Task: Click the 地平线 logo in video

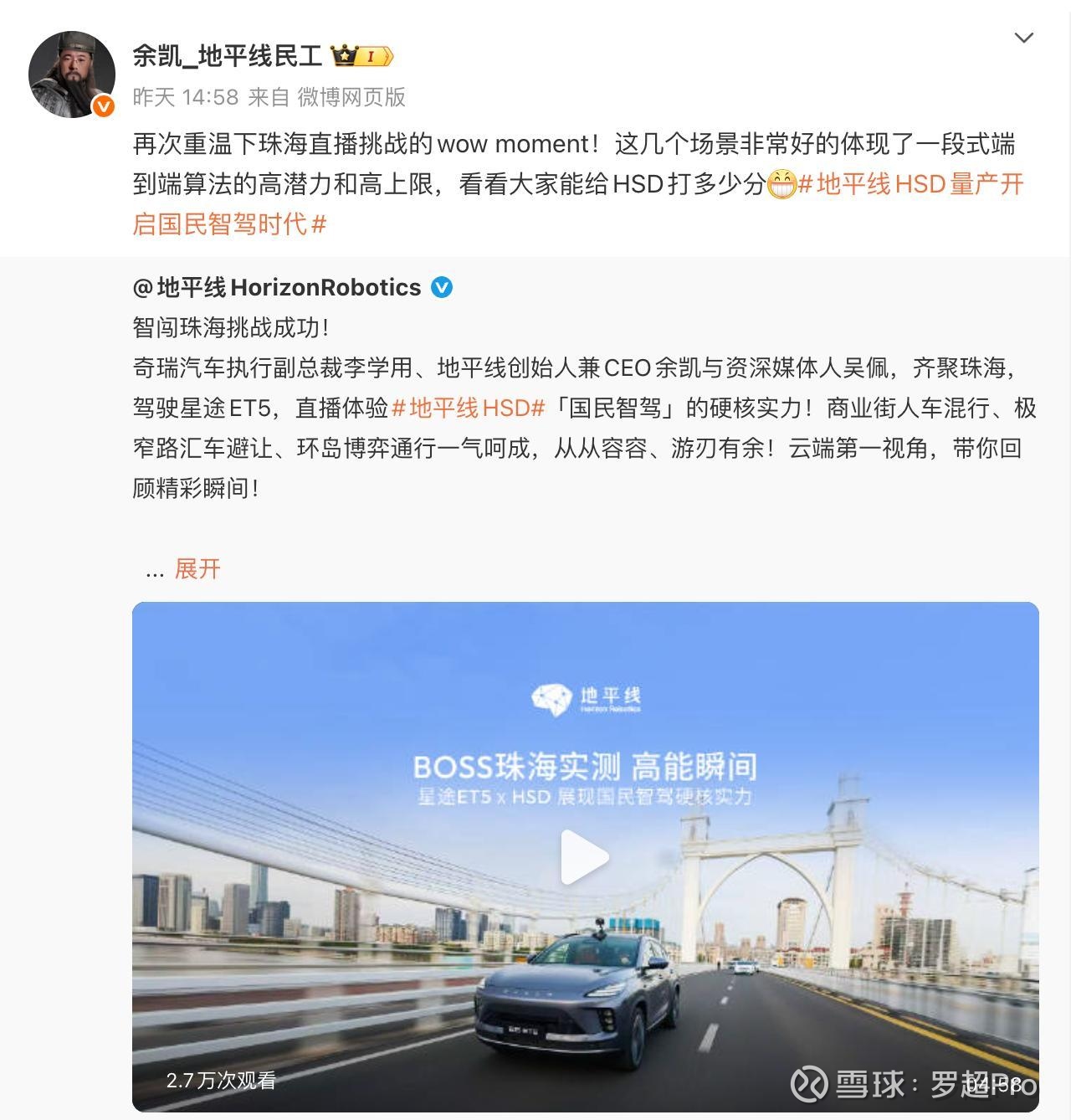Action: [586, 697]
